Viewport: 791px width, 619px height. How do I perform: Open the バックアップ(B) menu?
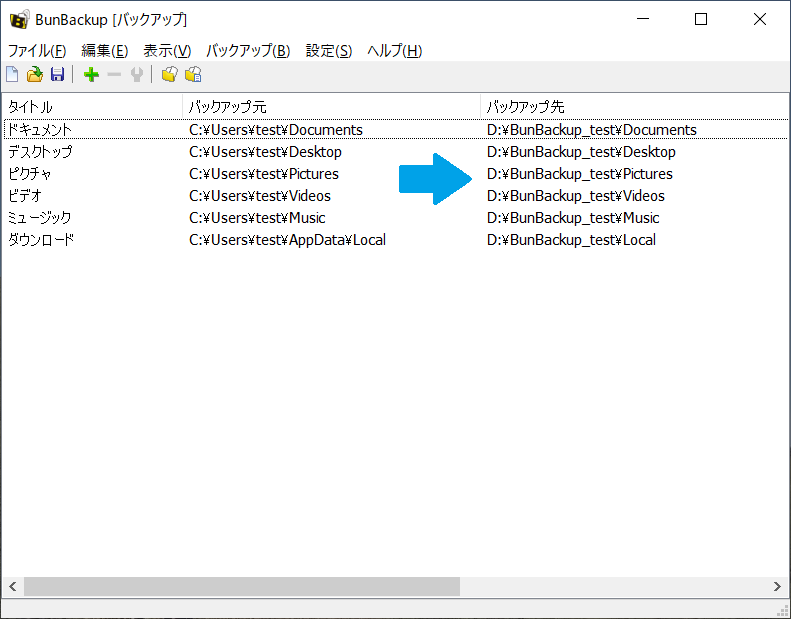pos(248,50)
